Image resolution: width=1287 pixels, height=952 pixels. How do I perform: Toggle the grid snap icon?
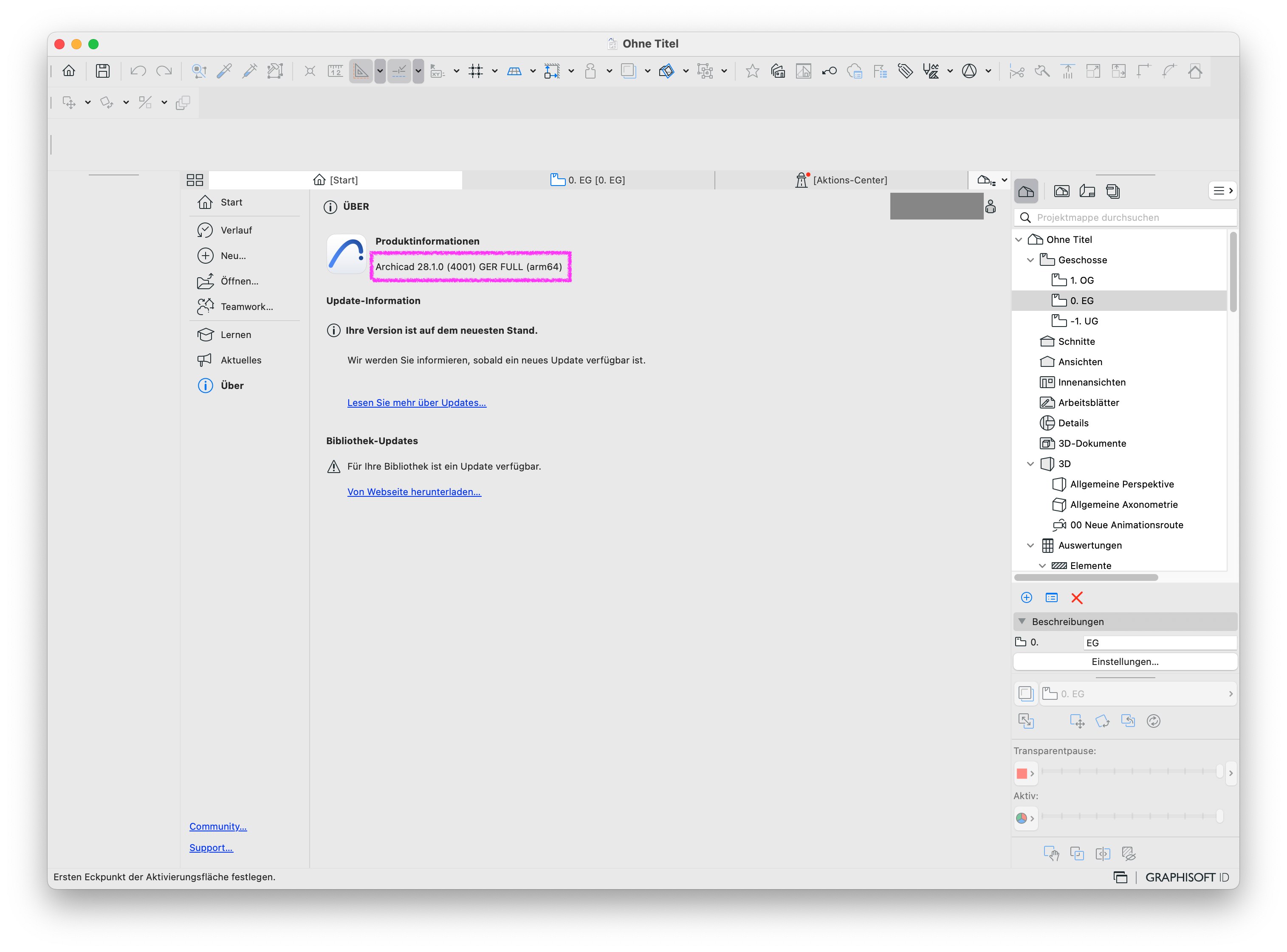click(x=475, y=71)
